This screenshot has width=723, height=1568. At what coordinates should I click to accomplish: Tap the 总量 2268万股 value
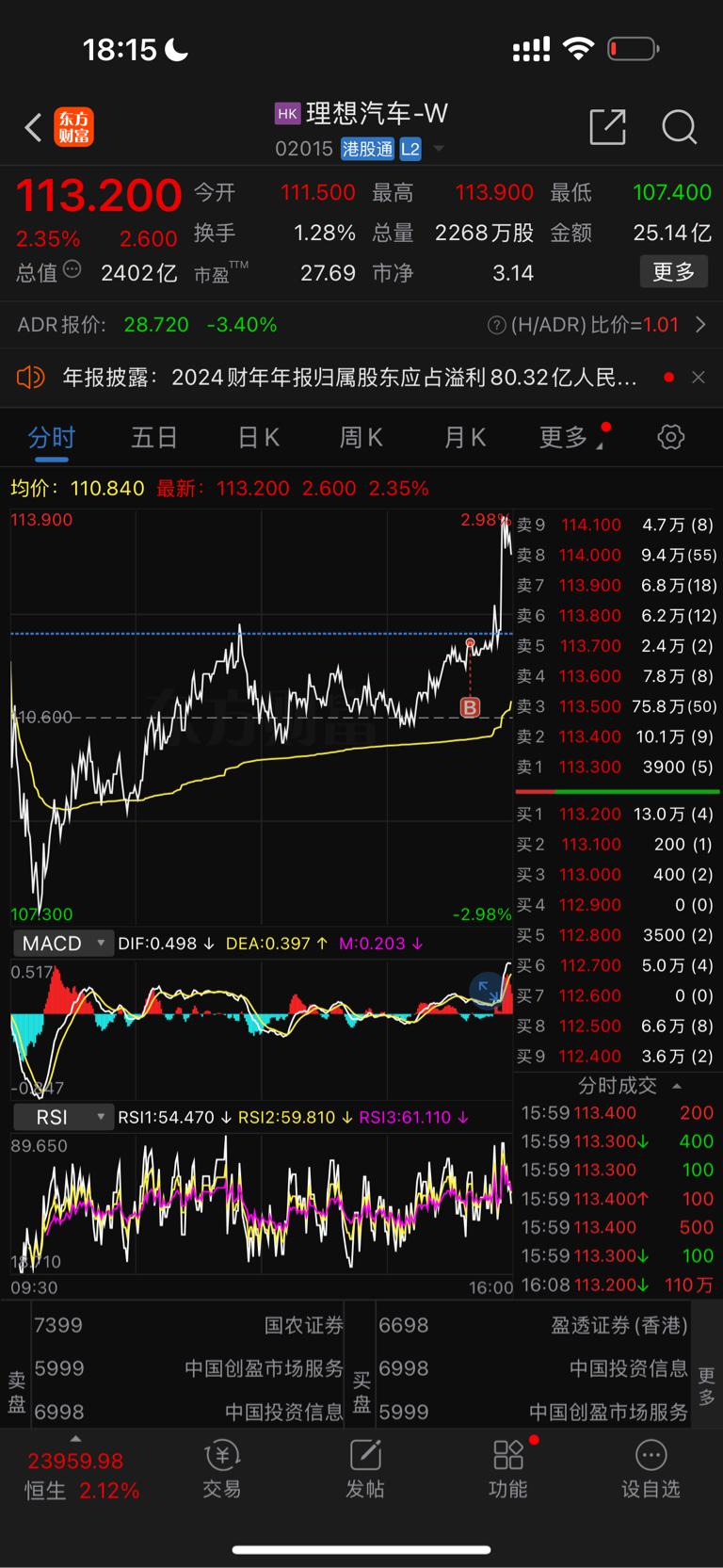pos(484,233)
